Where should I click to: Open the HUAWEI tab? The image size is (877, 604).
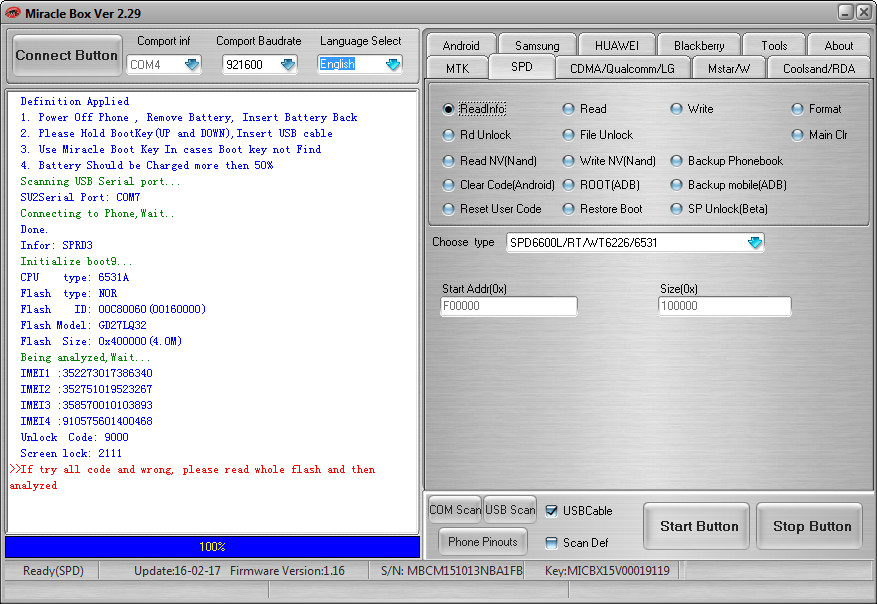point(616,45)
